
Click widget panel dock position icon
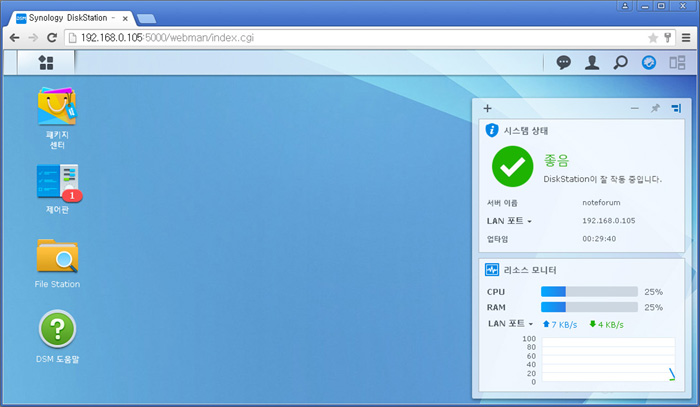(676, 108)
